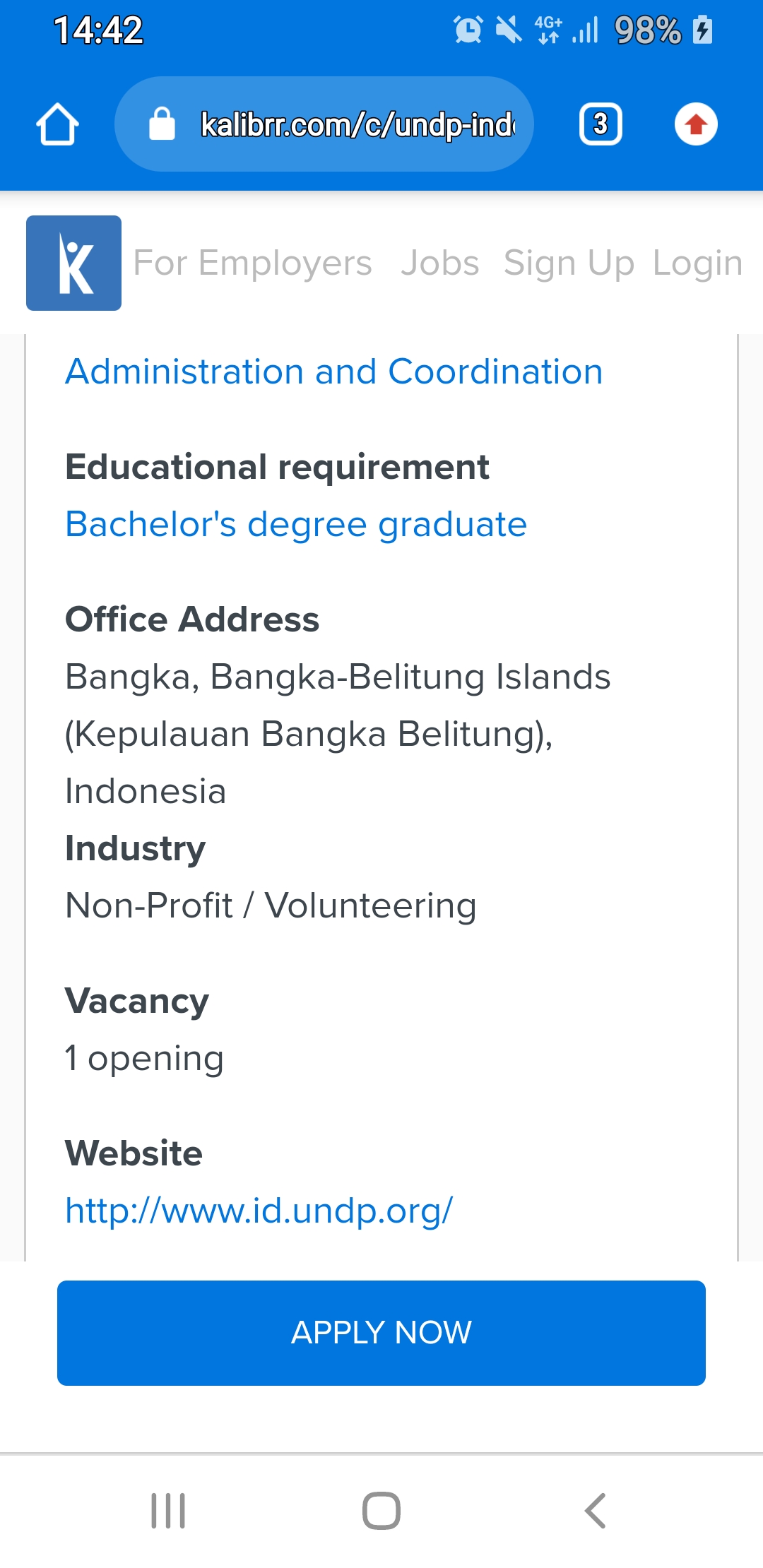Tap the kalibrr.com URL address bar
763x1568 pixels.
point(357,124)
